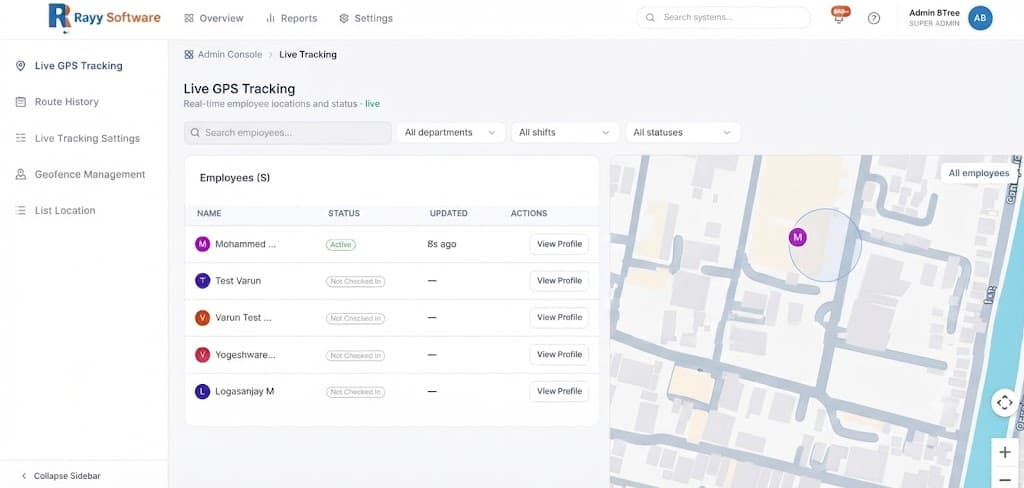This screenshot has height=488, width=1024.
Task: Click the List Location icon
Action: 20,210
